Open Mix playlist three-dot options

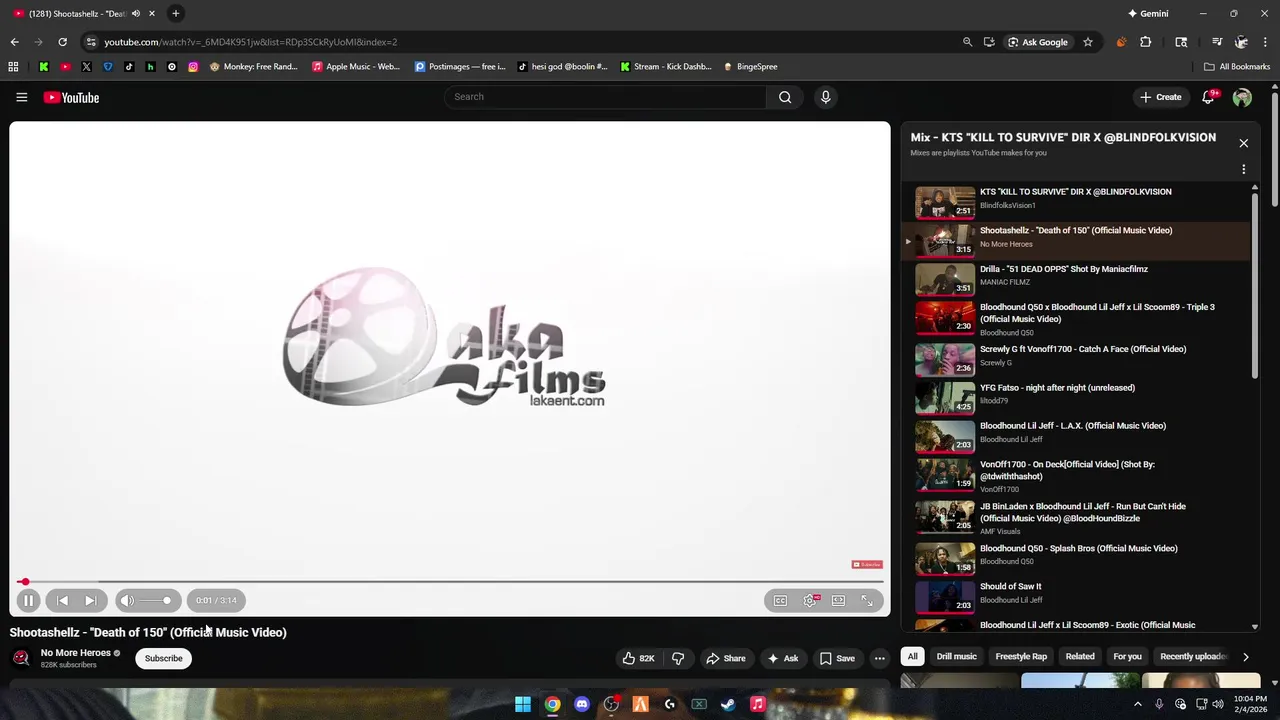point(1243,170)
